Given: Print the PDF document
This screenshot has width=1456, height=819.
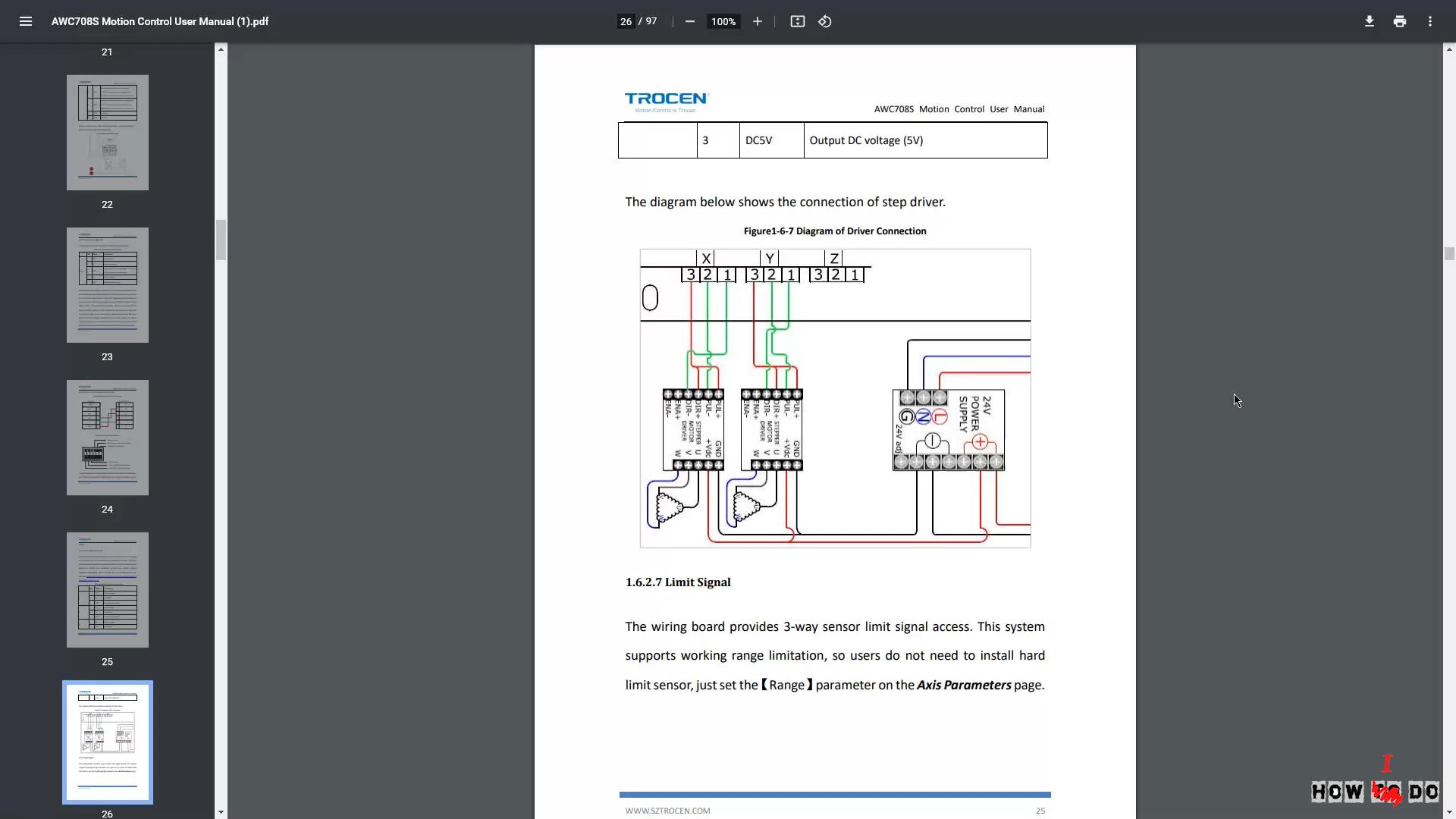Looking at the screenshot, I should coord(1399,21).
